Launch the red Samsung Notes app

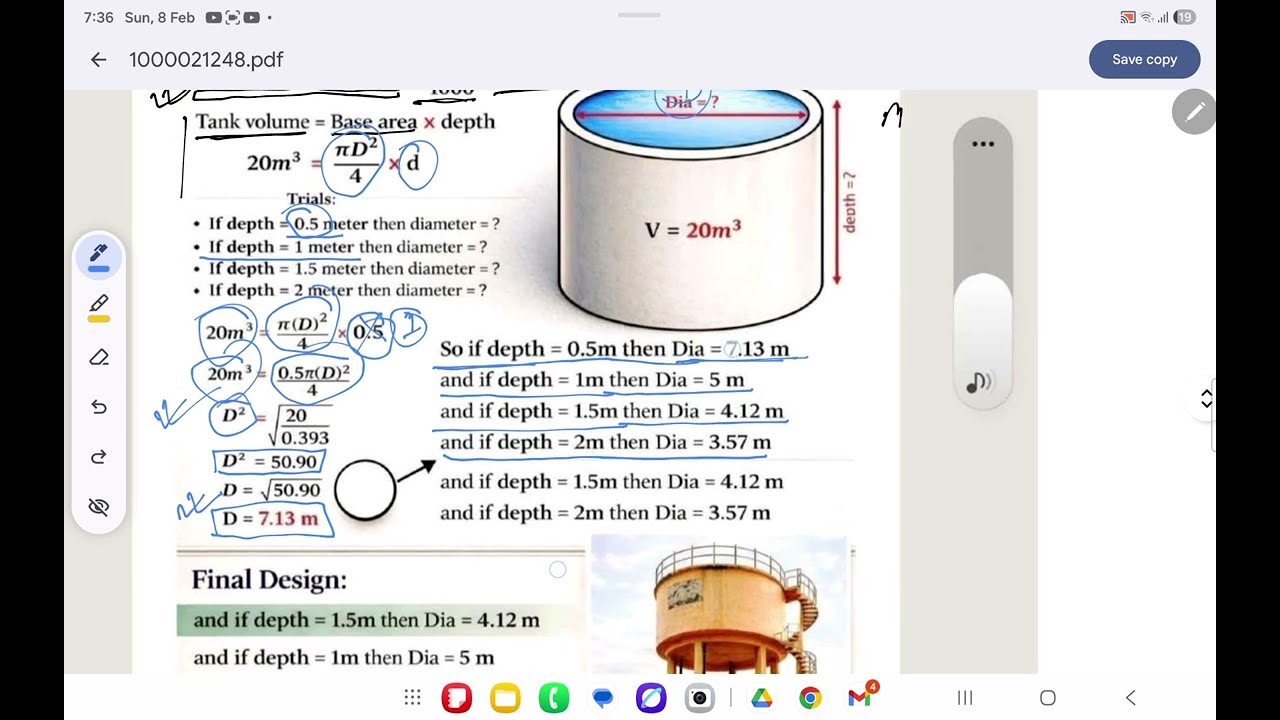[x=457, y=698]
